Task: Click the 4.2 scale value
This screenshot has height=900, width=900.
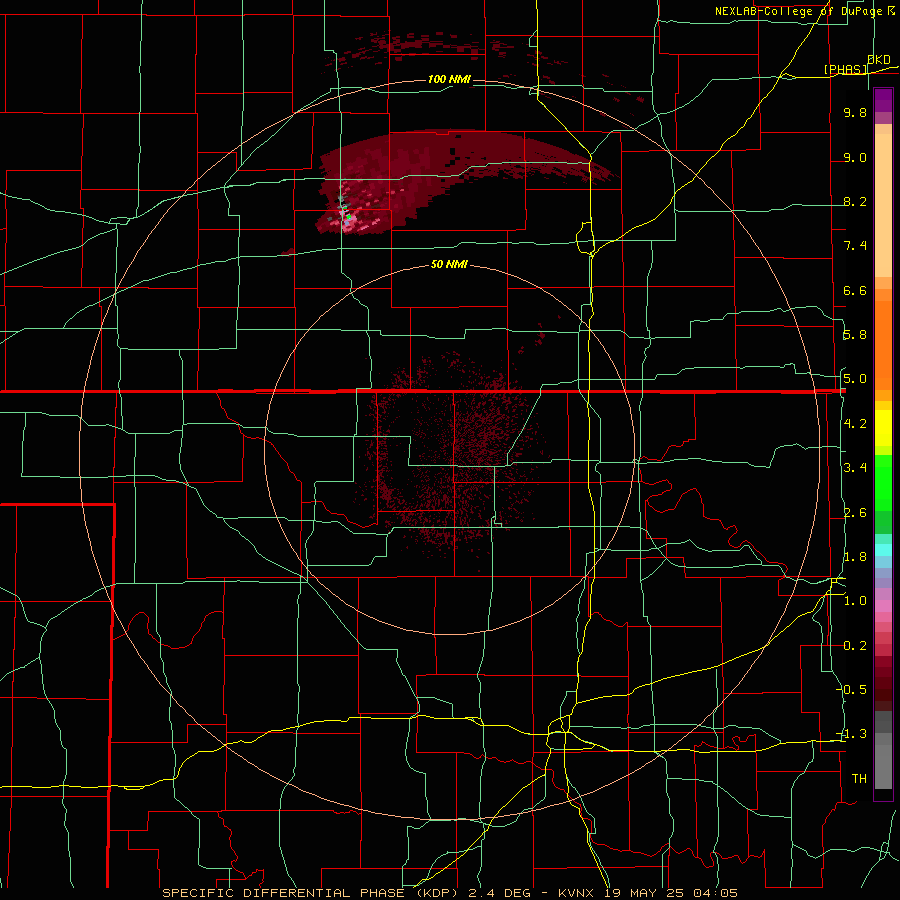Action: [855, 424]
